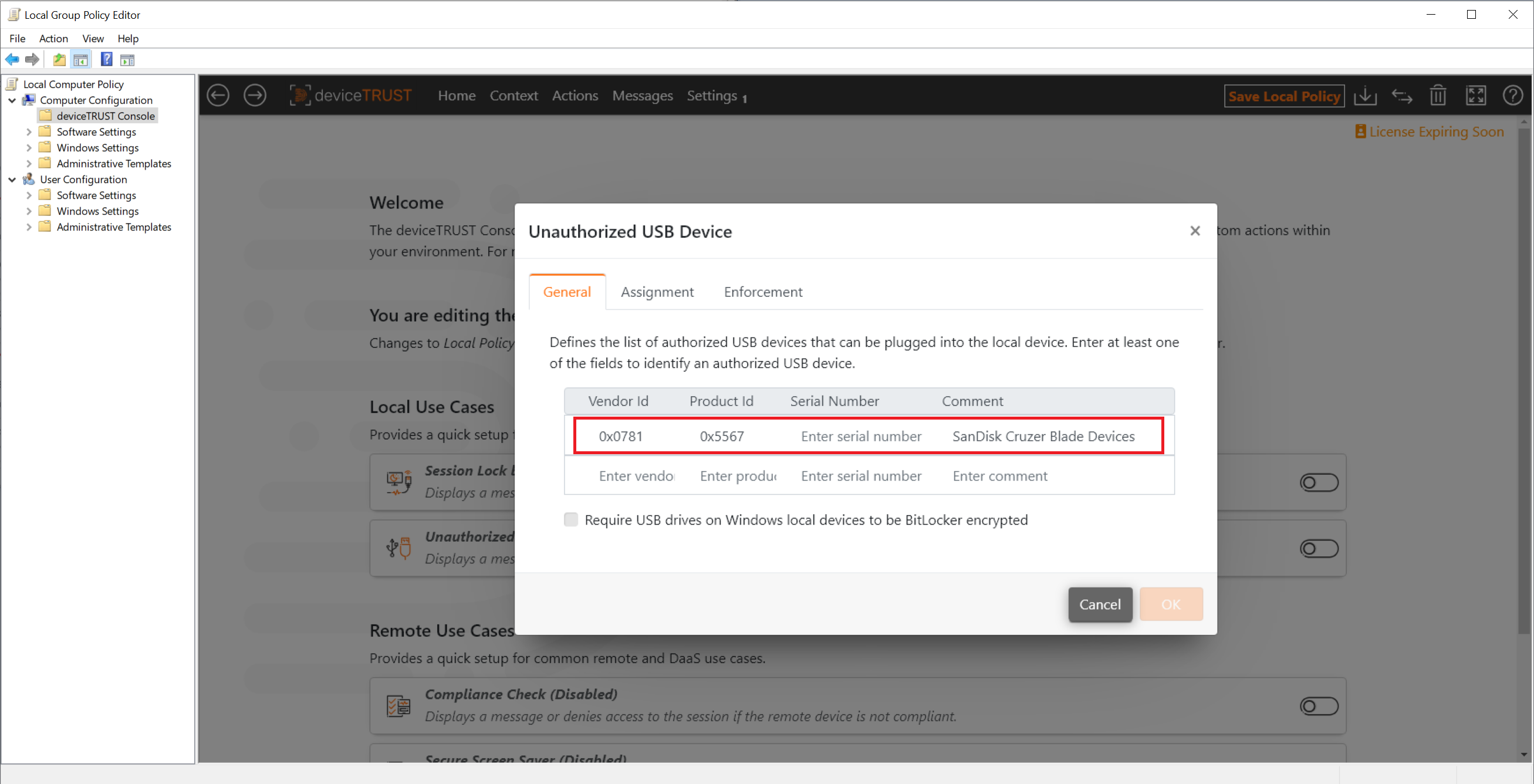Select the Context menu item in navigation

tap(514, 95)
